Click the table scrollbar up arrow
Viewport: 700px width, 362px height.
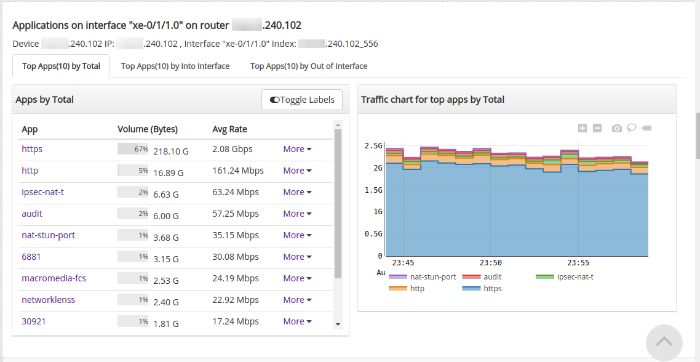click(338, 125)
